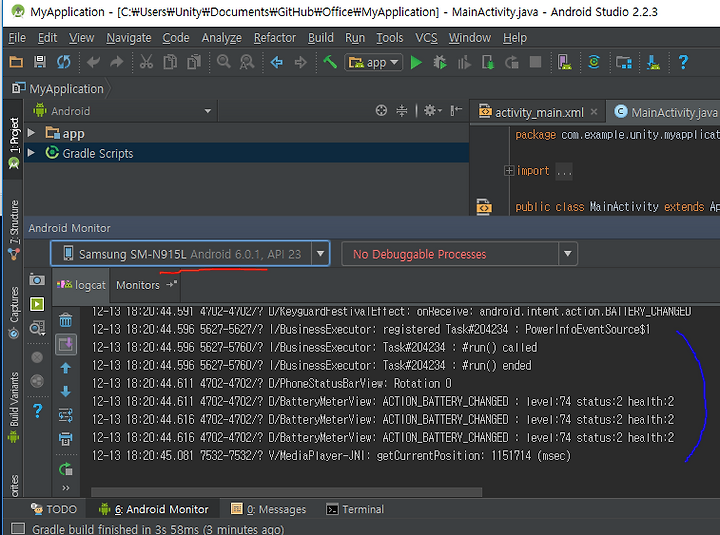Screen dimensions: 720x535
Task: Open the Samsung SM-N915L device dropdown
Action: [x=190, y=253]
